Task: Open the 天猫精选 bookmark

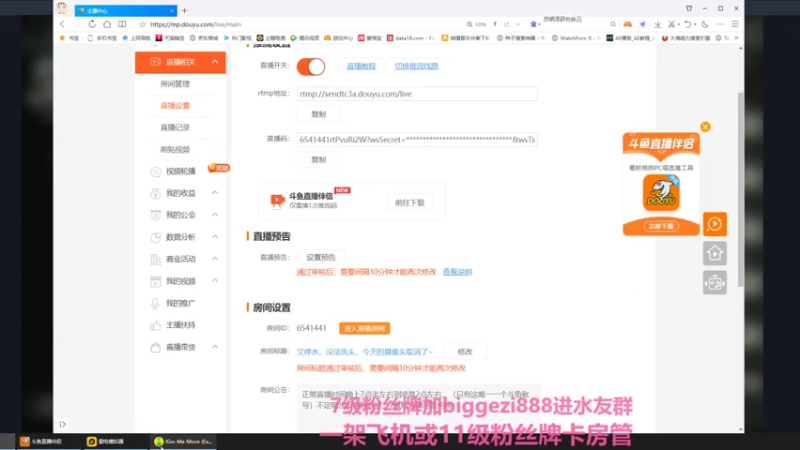Action: [170, 38]
